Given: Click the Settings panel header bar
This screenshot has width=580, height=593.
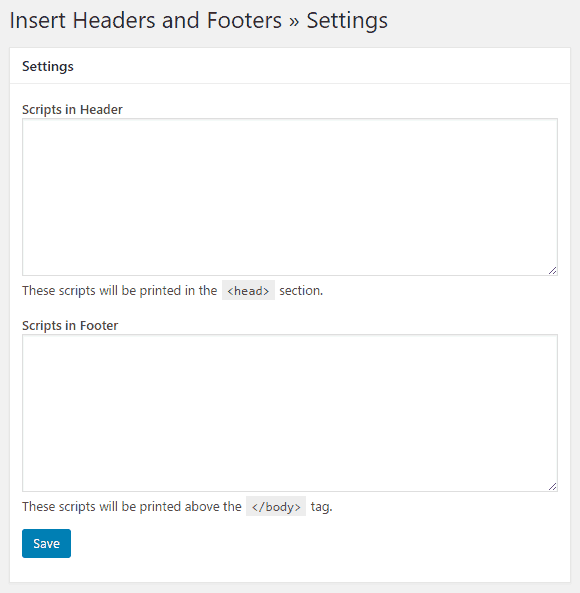Looking at the screenshot, I should pyautogui.click(x=290, y=66).
